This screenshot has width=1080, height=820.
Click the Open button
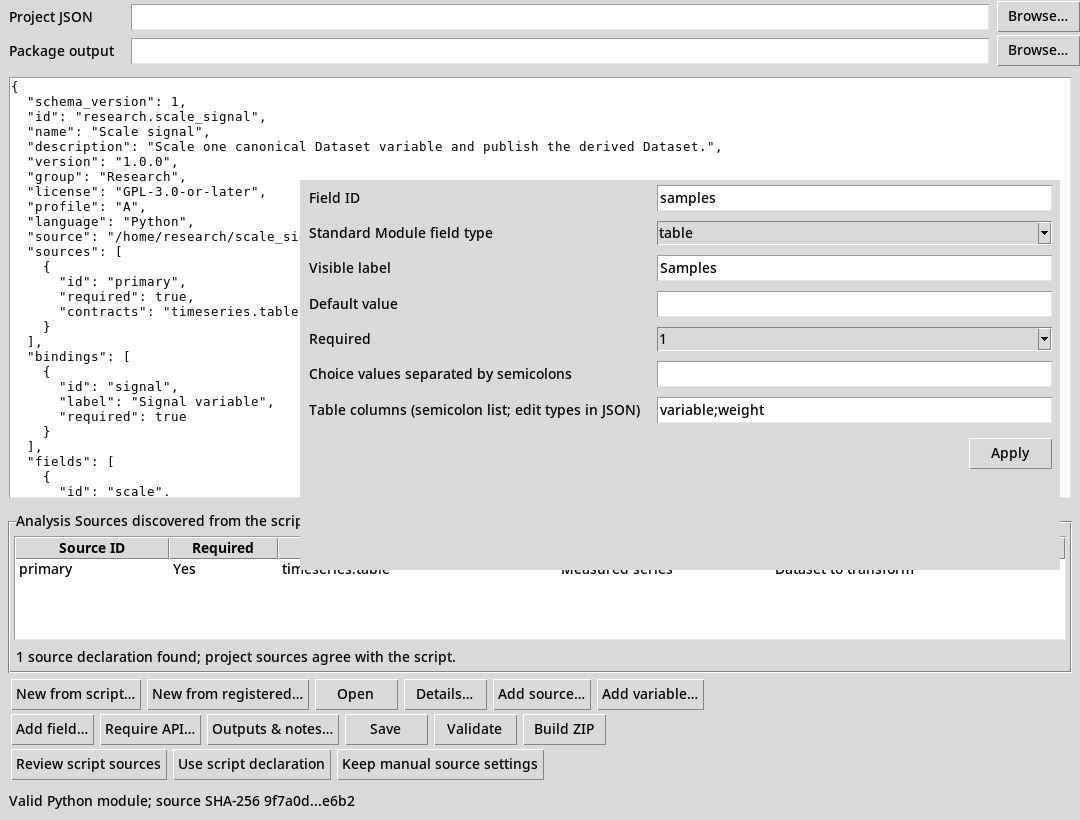(355, 695)
